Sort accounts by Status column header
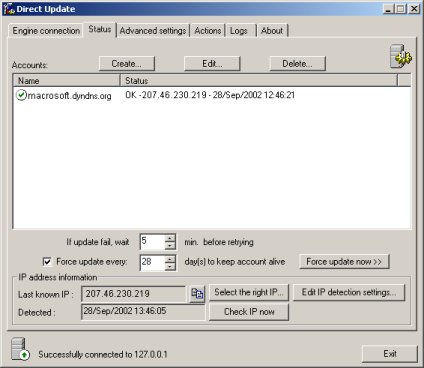424x368 pixels. [259, 81]
